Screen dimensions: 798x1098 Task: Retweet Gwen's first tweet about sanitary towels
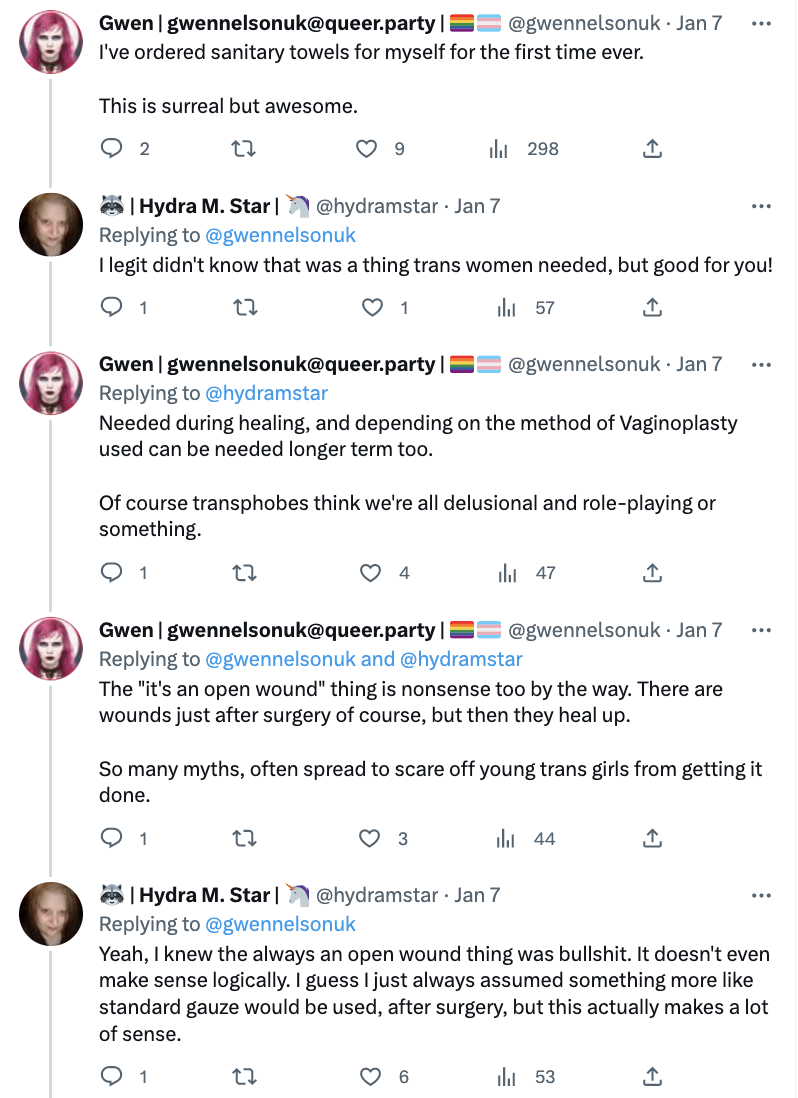243,149
